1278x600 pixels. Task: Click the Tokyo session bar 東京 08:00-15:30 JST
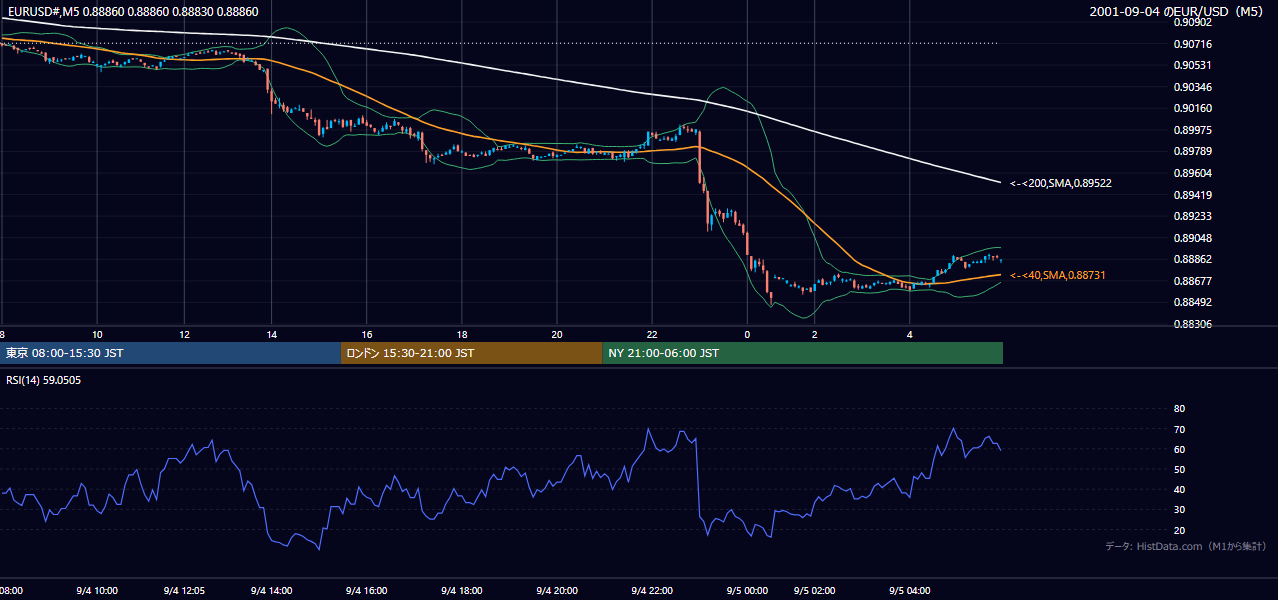(x=170, y=353)
